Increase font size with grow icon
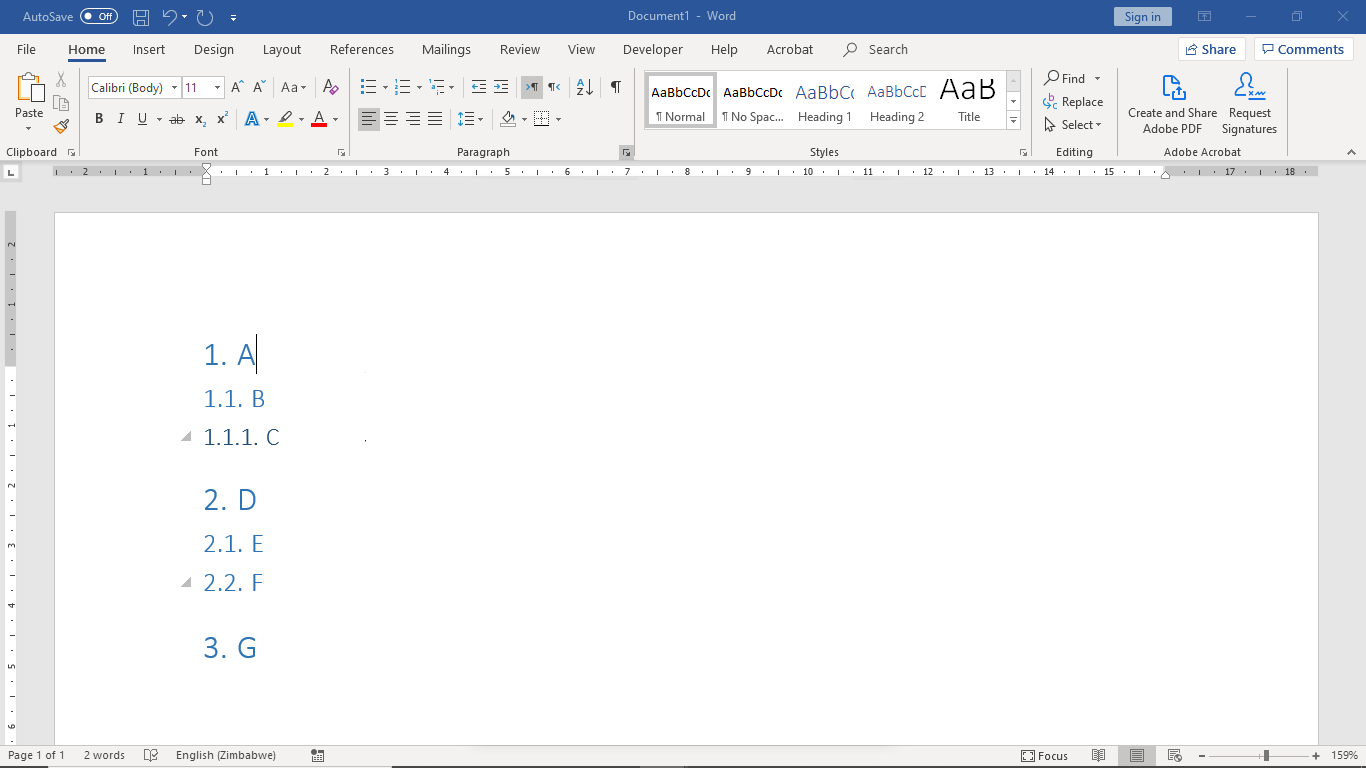Screen dimensions: 1366x768 tap(237, 88)
